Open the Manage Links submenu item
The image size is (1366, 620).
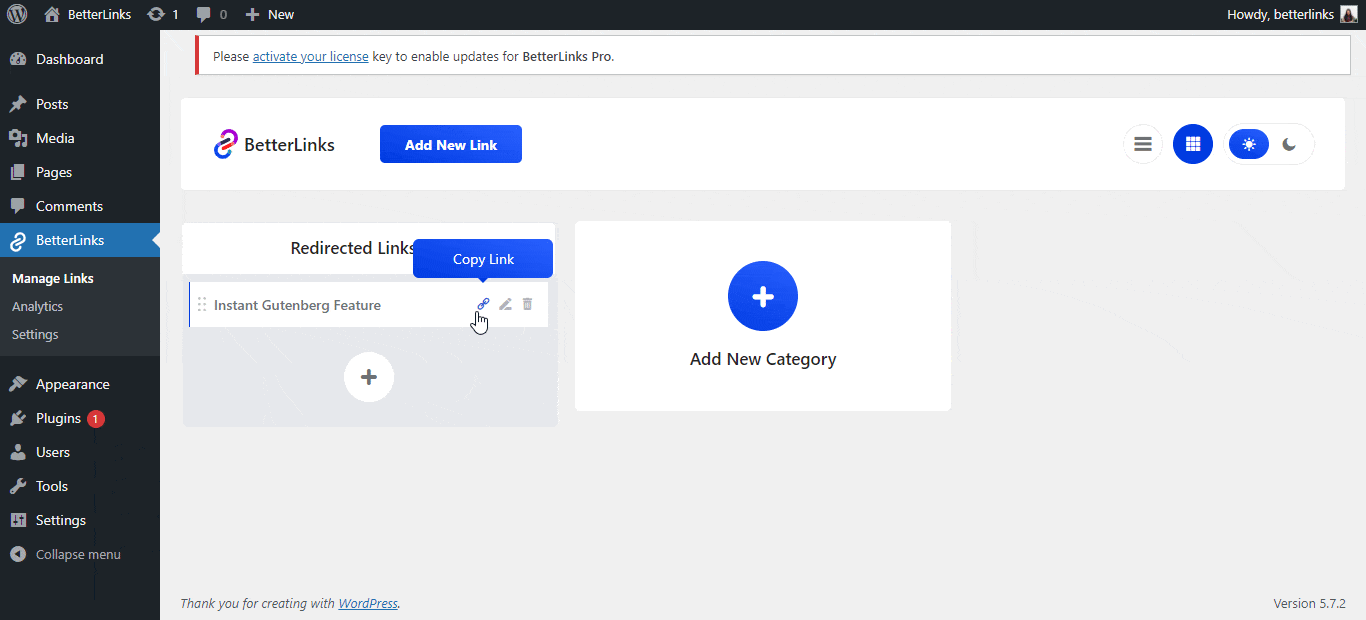pos(53,278)
